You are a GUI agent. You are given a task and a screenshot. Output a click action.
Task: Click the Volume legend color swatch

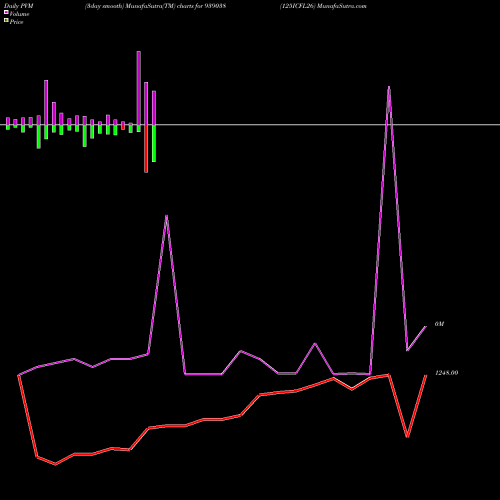[x=6, y=12]
